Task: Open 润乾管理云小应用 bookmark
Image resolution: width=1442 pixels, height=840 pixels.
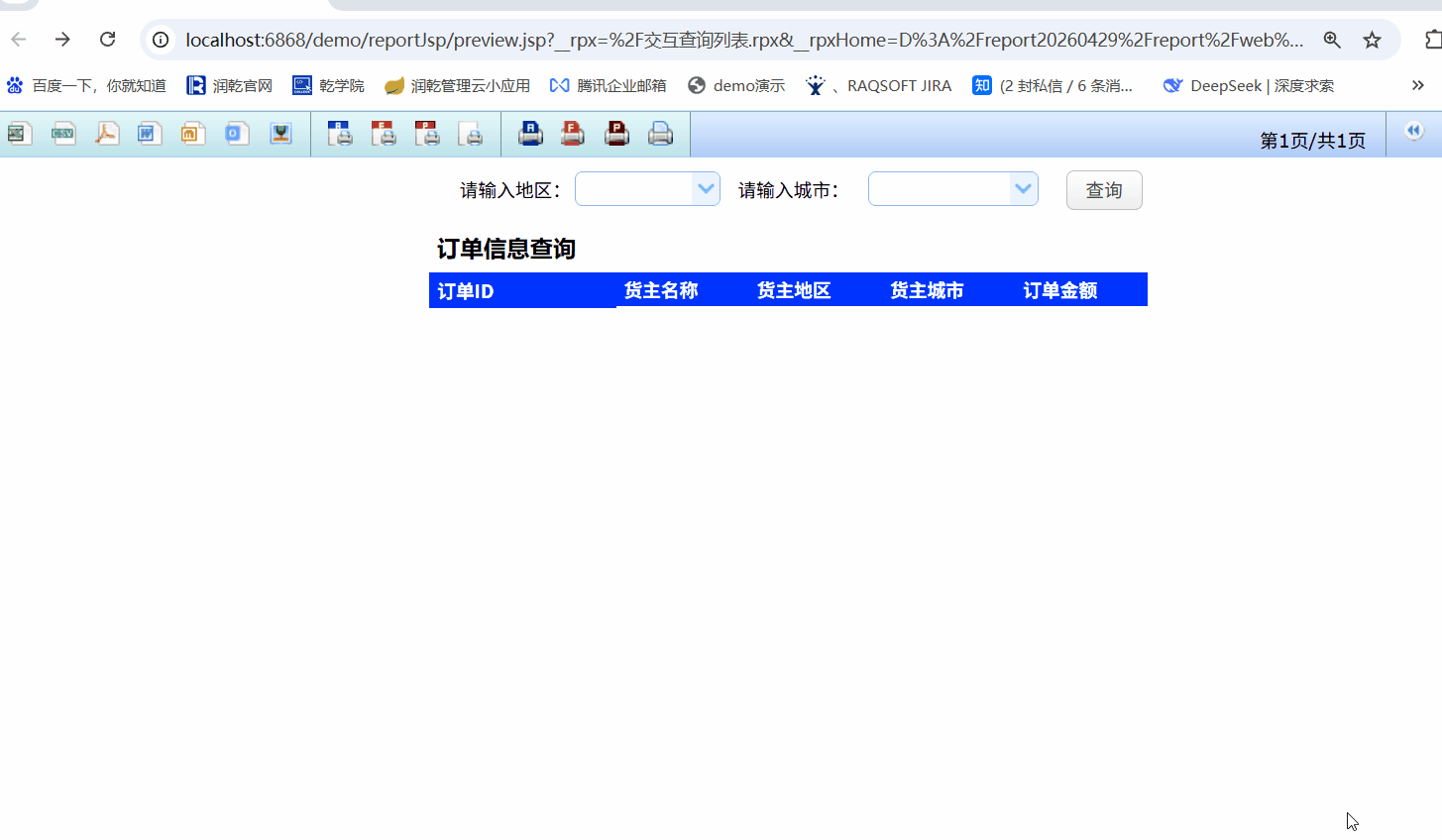Action: pos(458,86)
